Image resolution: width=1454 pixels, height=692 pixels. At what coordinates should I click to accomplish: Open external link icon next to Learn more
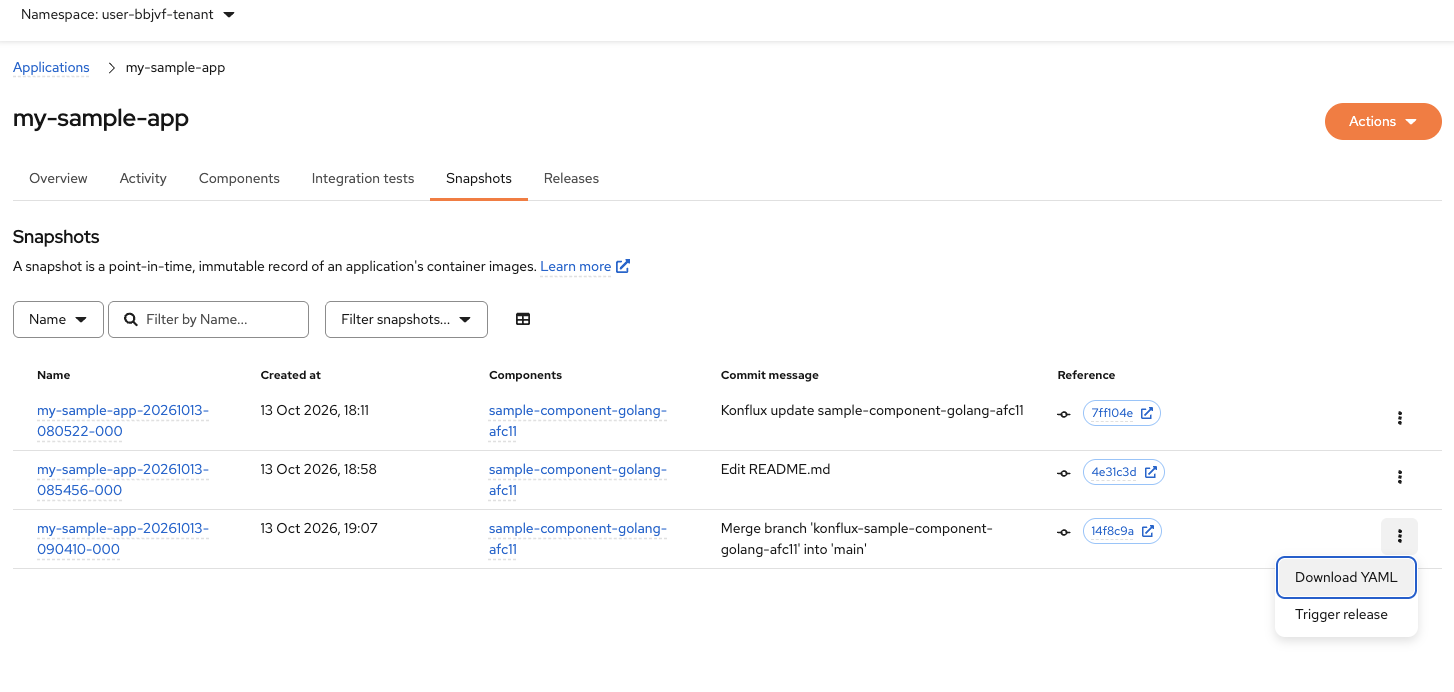point(623,266)
